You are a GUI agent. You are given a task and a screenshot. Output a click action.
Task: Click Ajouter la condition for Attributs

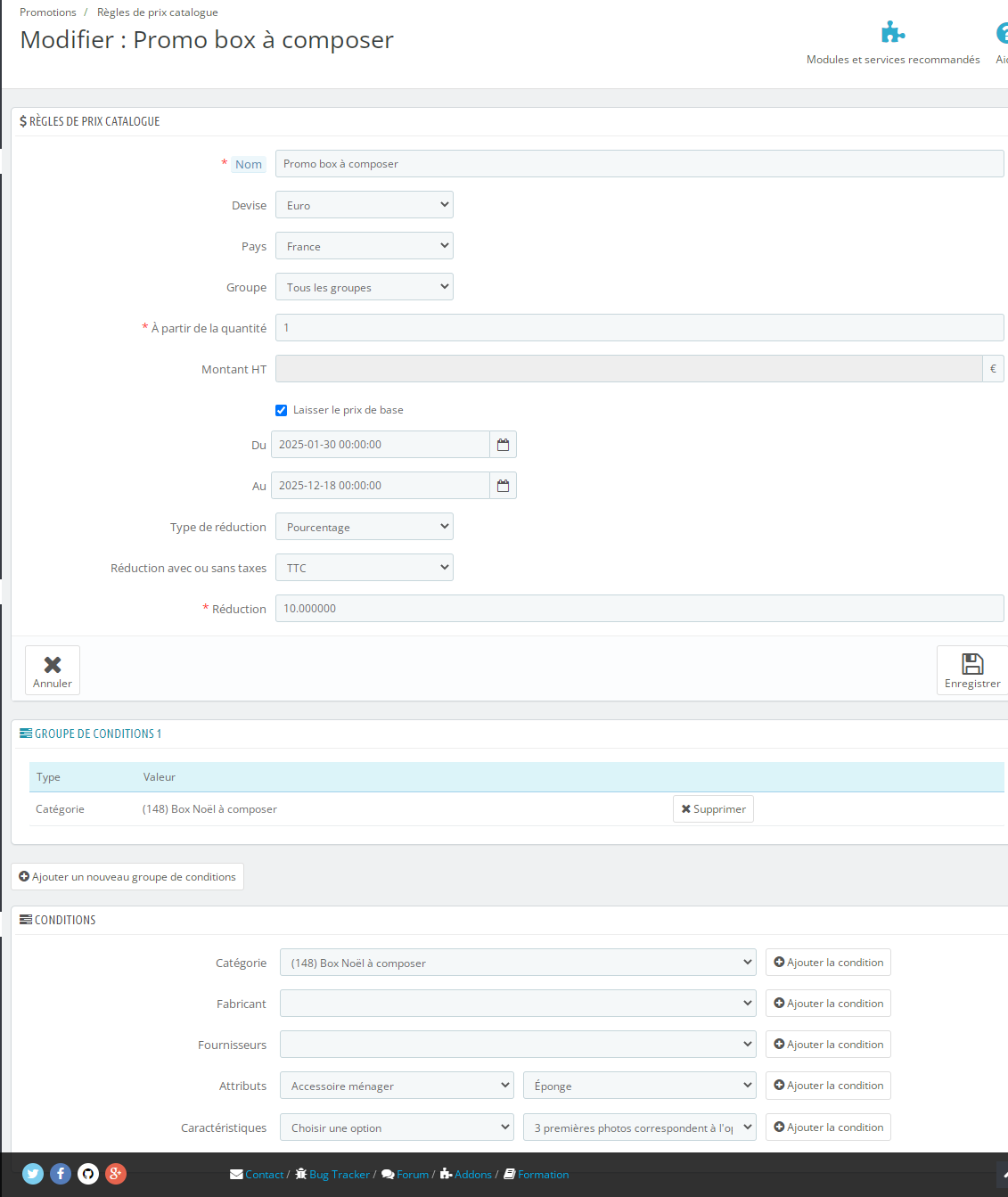click(x=828, y=1086)
